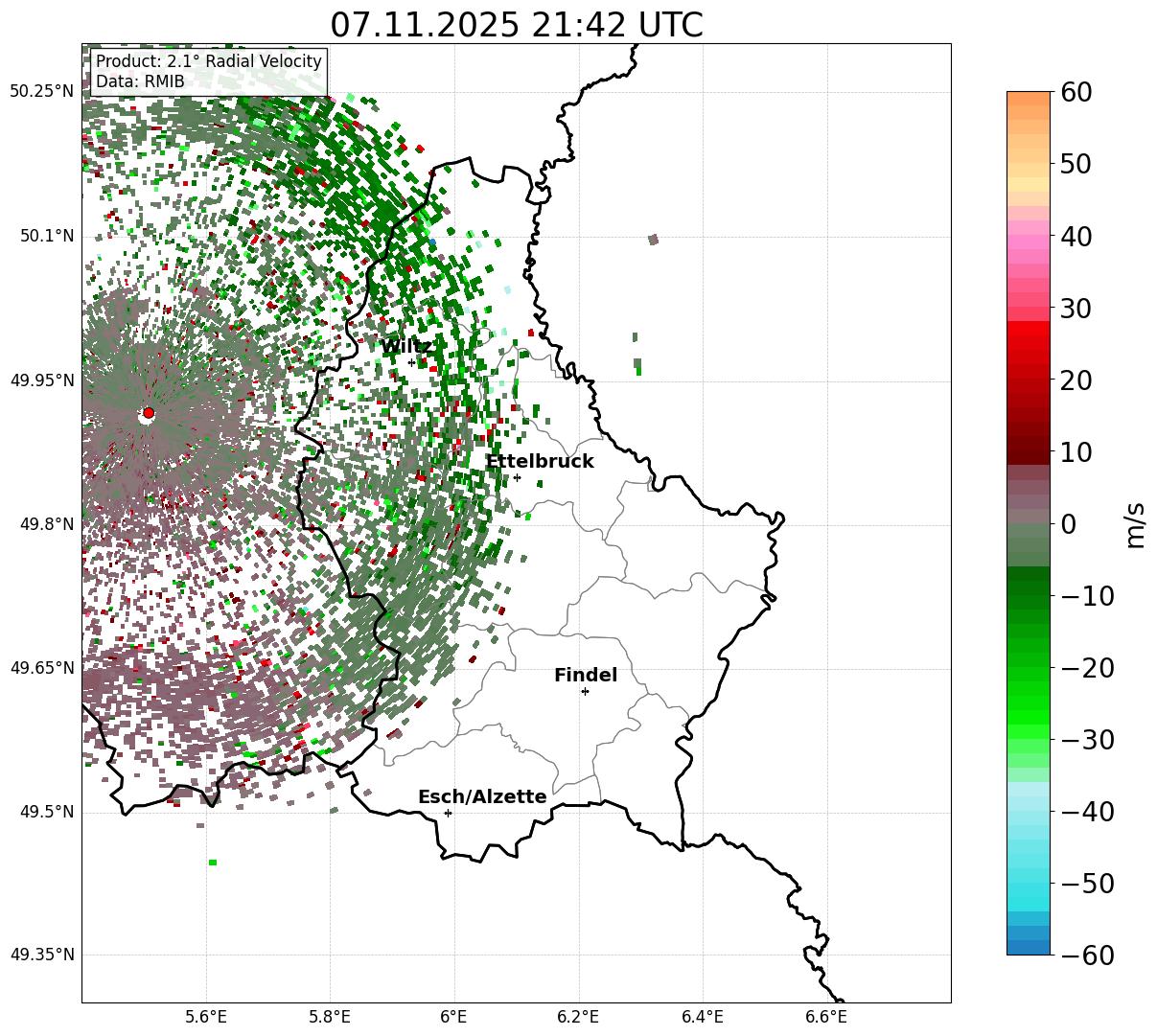Click the 6.6°E longitude label
Viewport: 1157px width, 1036px height.
pyautogui.click(x=827, y=1017)
